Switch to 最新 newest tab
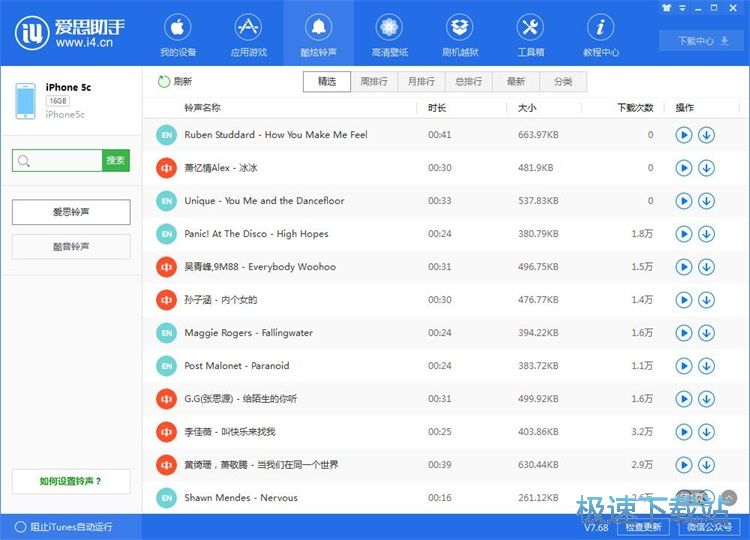 [516, 82]
